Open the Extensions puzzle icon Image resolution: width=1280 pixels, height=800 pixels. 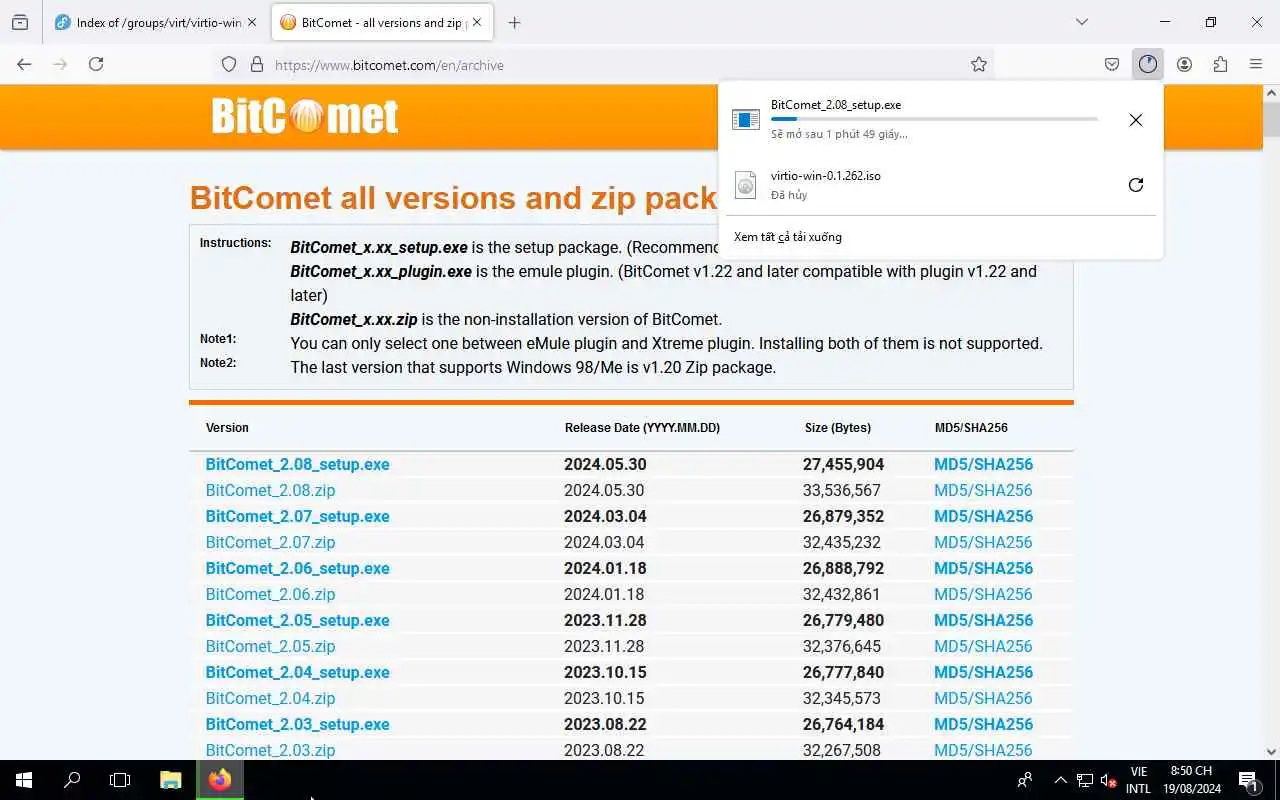[x=1220, y=64]
